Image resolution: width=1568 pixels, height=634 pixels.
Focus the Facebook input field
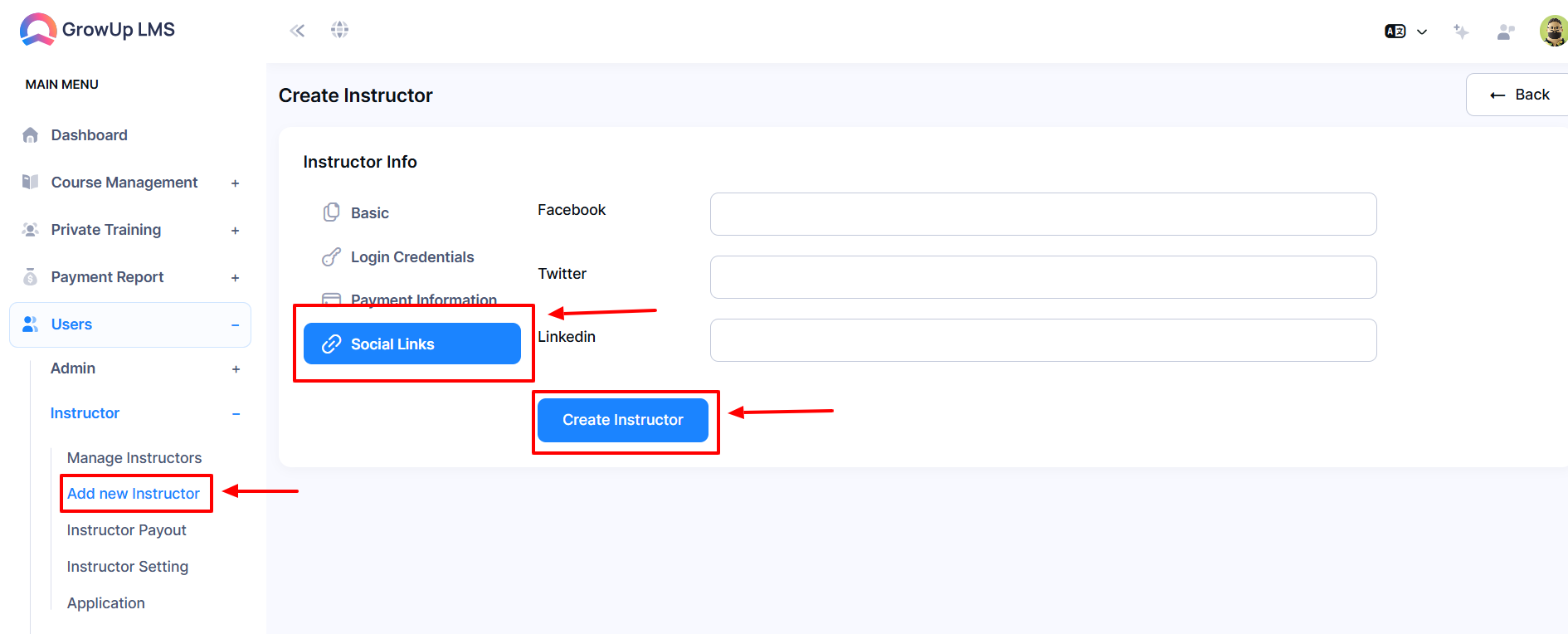point(1044,214)
